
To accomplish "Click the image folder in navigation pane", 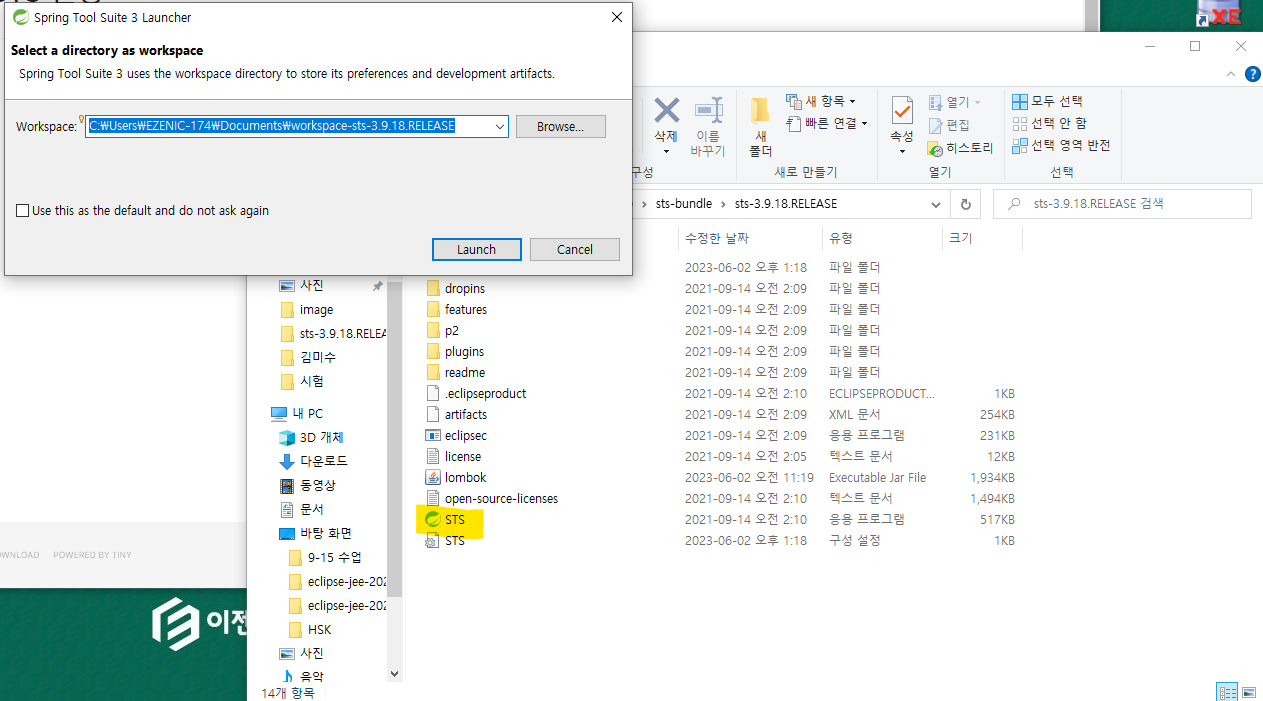I will click(x=316, y=309).
